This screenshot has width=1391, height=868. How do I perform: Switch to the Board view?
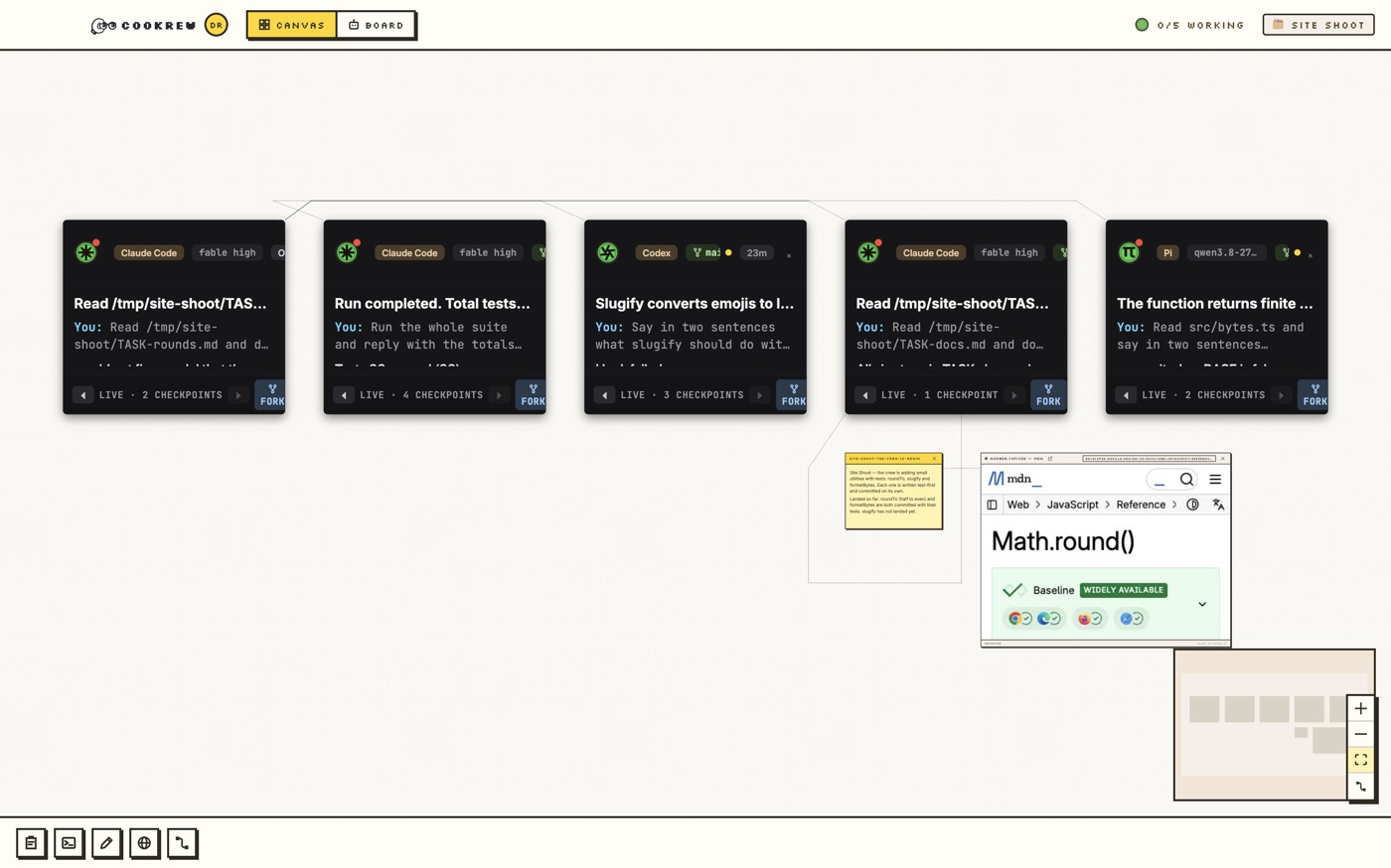[x=376, y=25]
